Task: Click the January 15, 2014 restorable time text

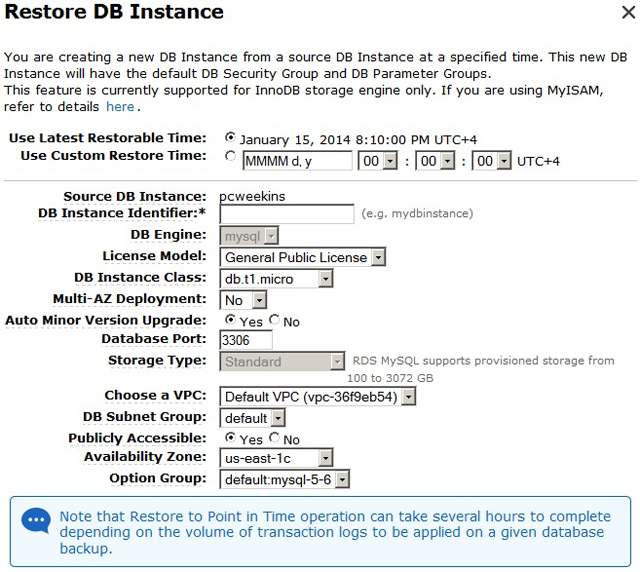Action: [x=358, y=140]
